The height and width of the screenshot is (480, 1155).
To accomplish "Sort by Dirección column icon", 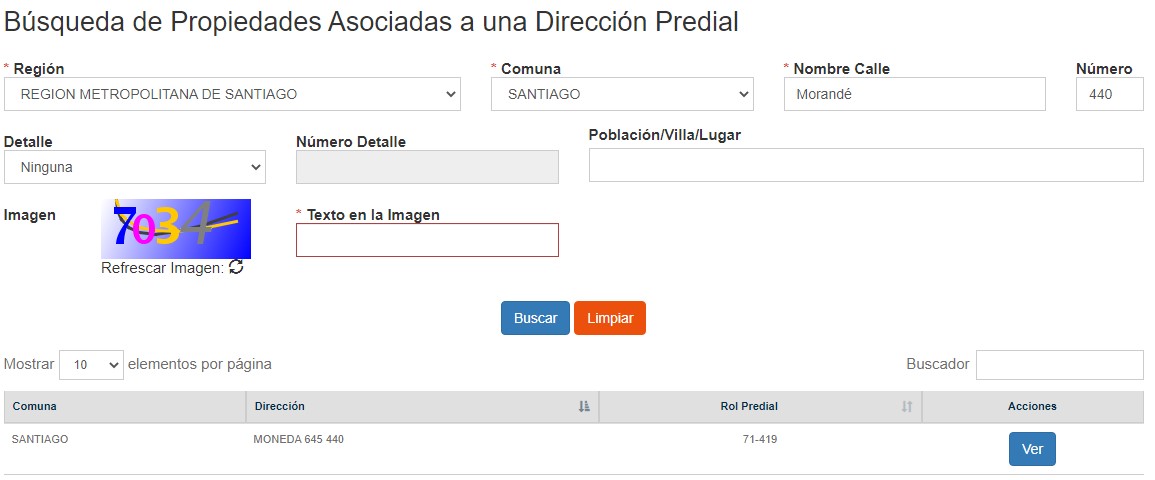I will (584, 406).
